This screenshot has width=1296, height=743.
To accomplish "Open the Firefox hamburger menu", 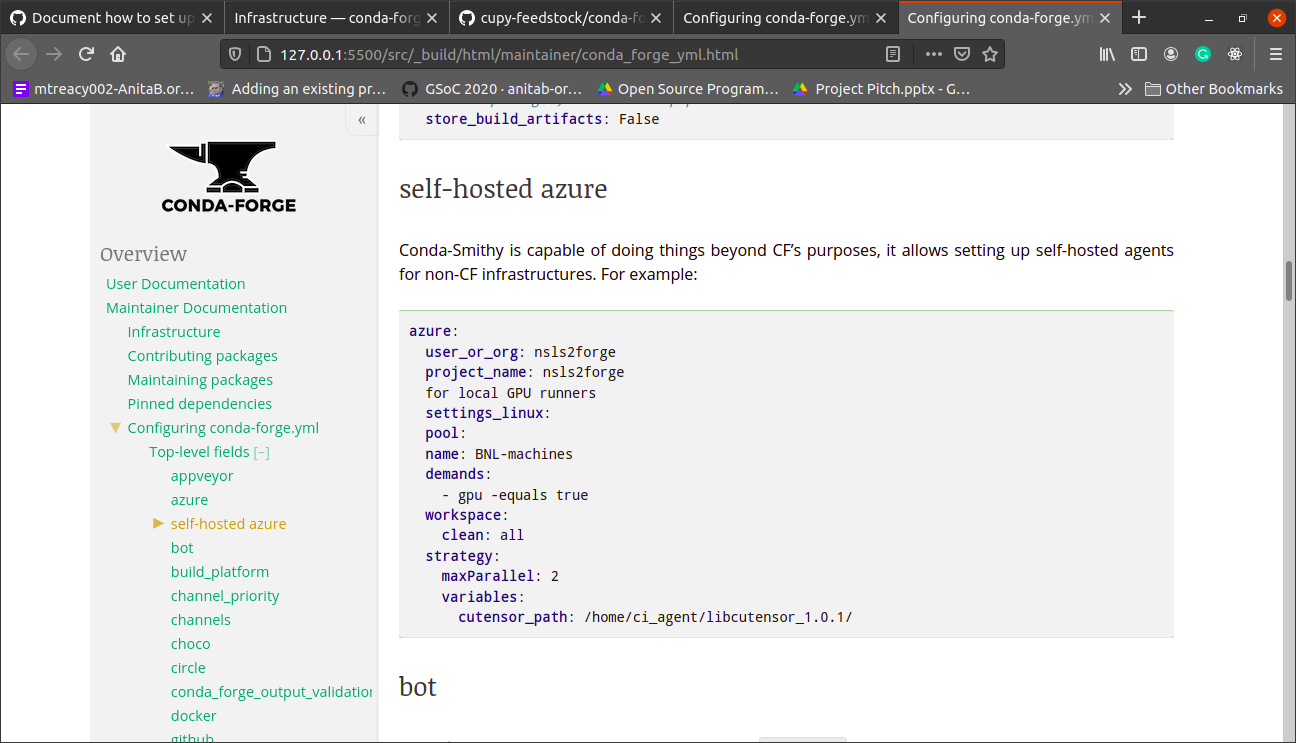I will [x=1275, y=54].
